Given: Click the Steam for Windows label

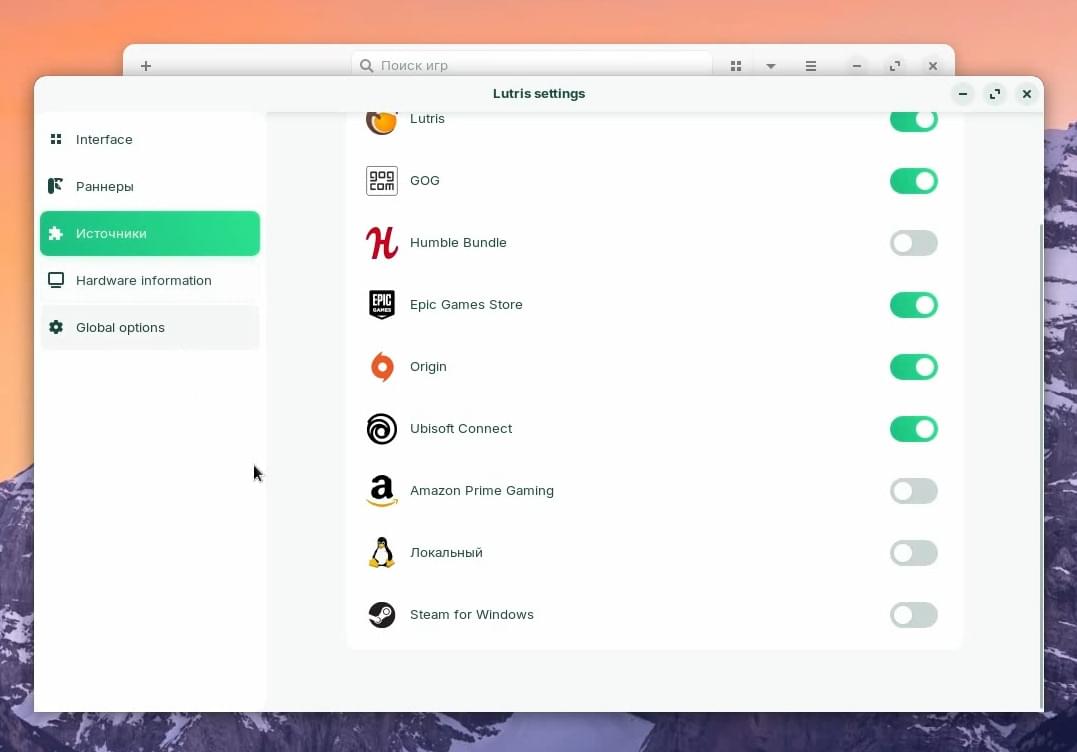Looking at the screenshot, I should coord(472,615).
